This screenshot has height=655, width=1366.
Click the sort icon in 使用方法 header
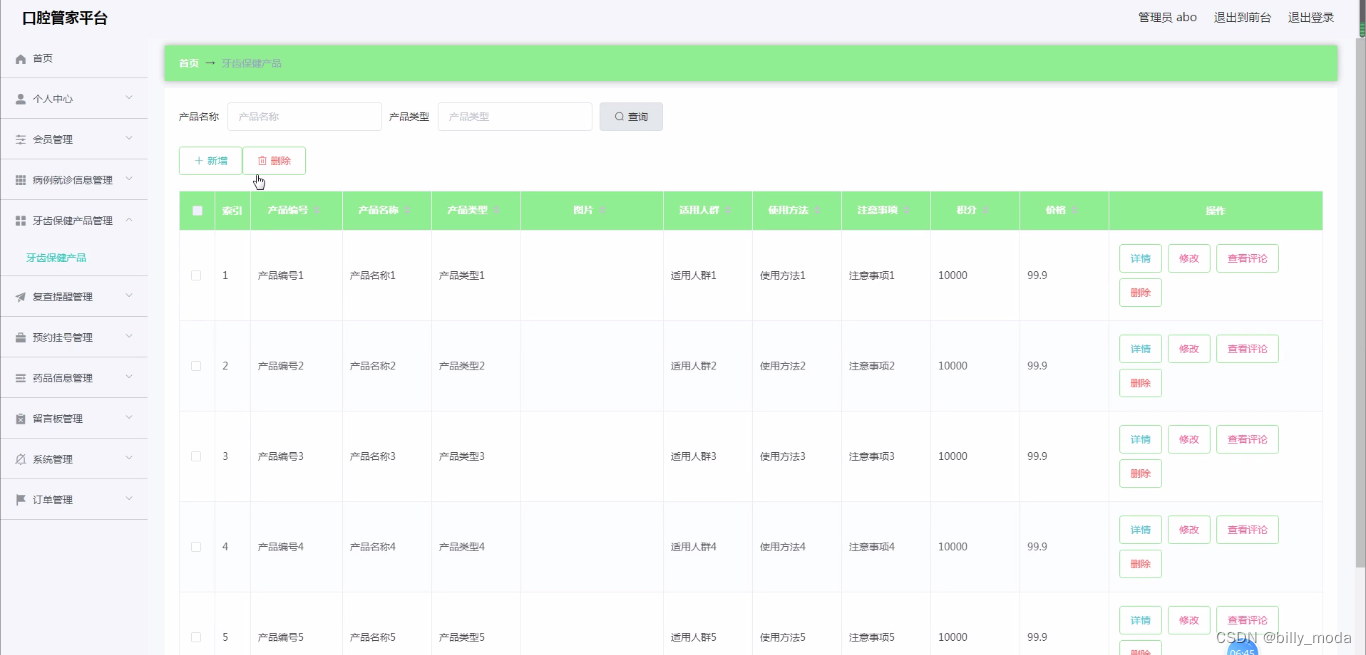tap(818, 211)
